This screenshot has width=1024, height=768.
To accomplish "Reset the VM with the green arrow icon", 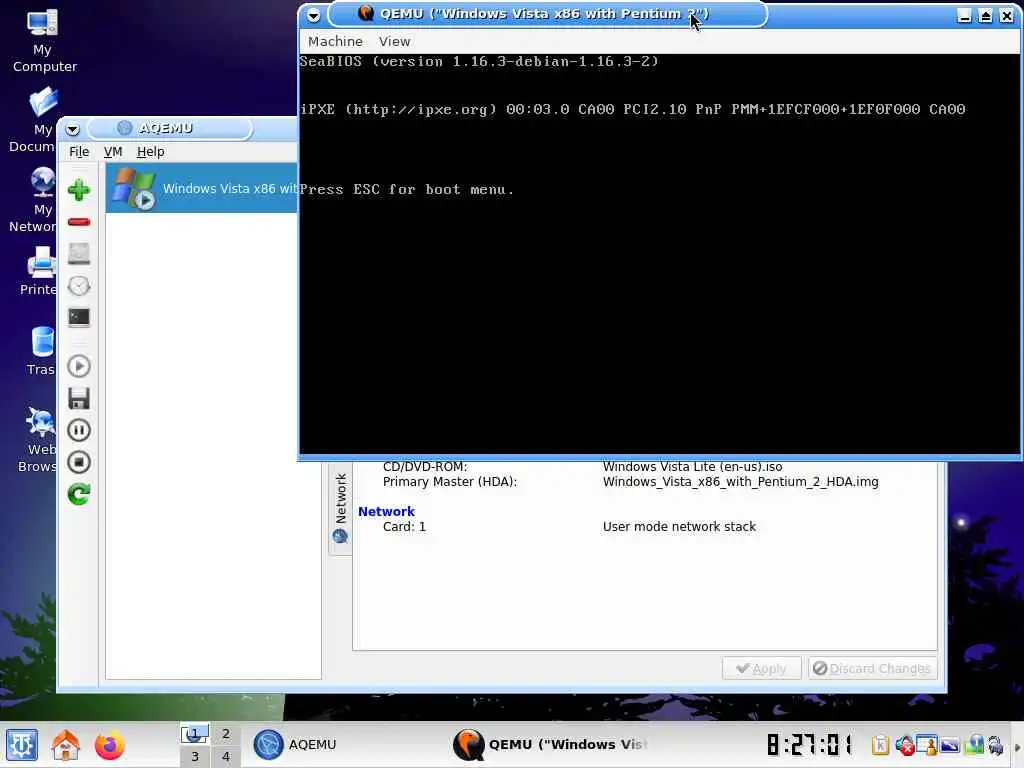I will 79,494.
